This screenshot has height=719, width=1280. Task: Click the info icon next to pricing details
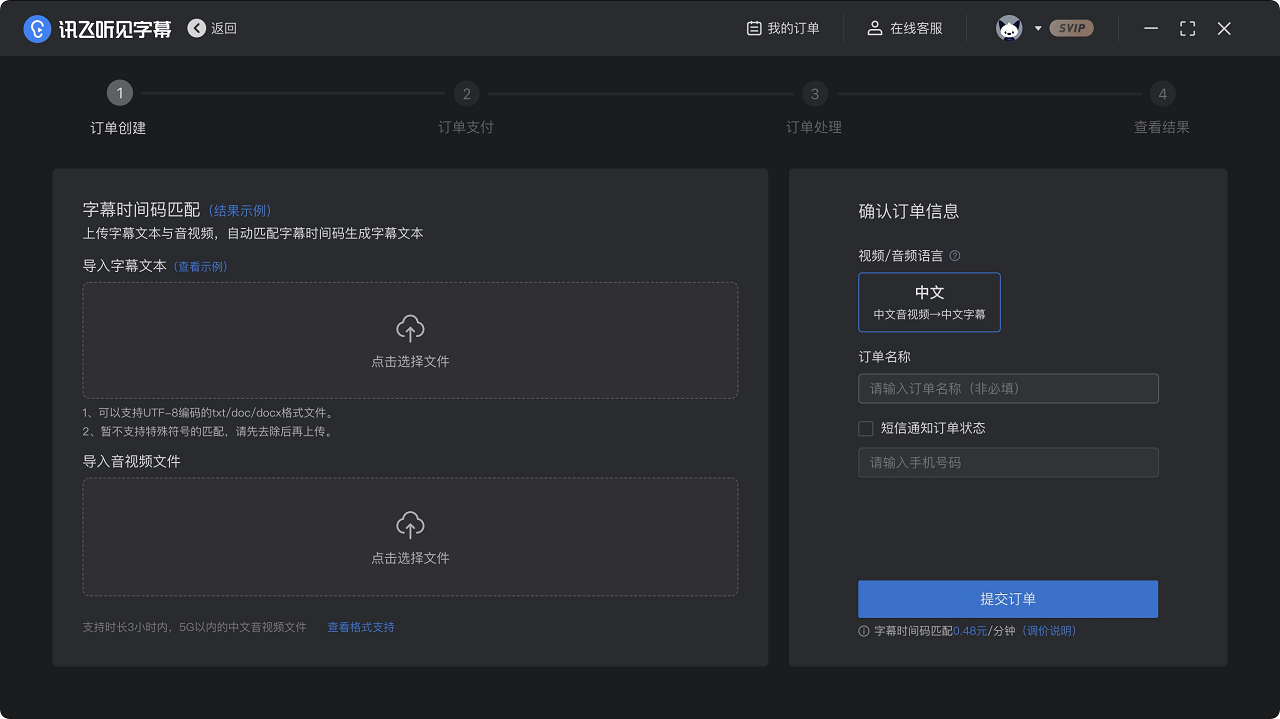coord(866,631)
